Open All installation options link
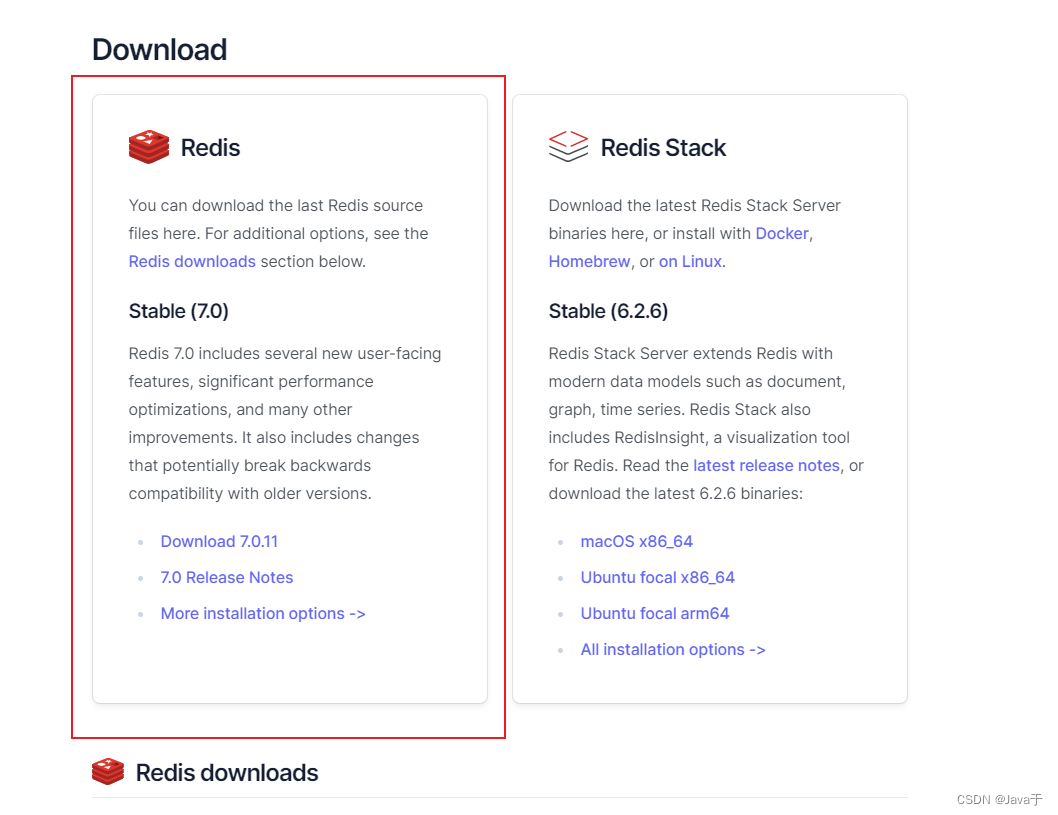1058x815 pixels. pyautogui.click(x=672, y=649)
